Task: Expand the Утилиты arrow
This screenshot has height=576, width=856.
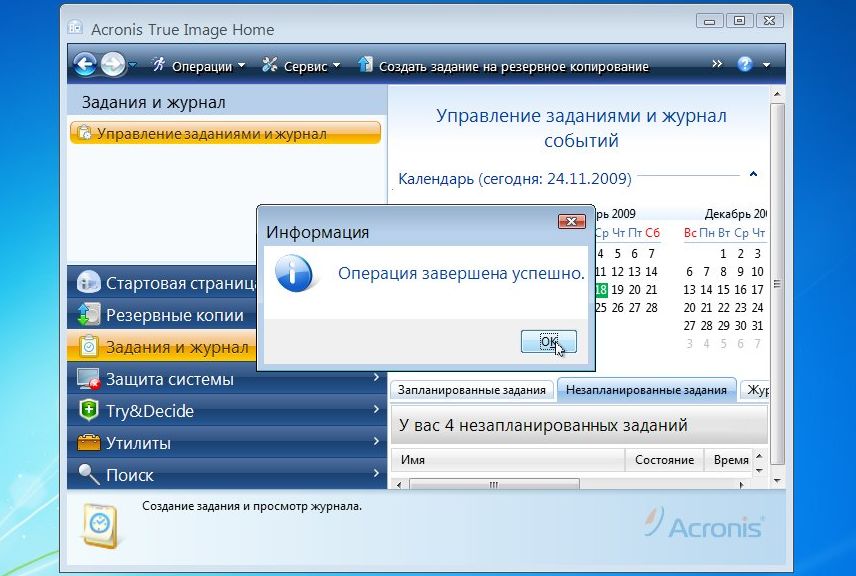Action: [376, 441]
